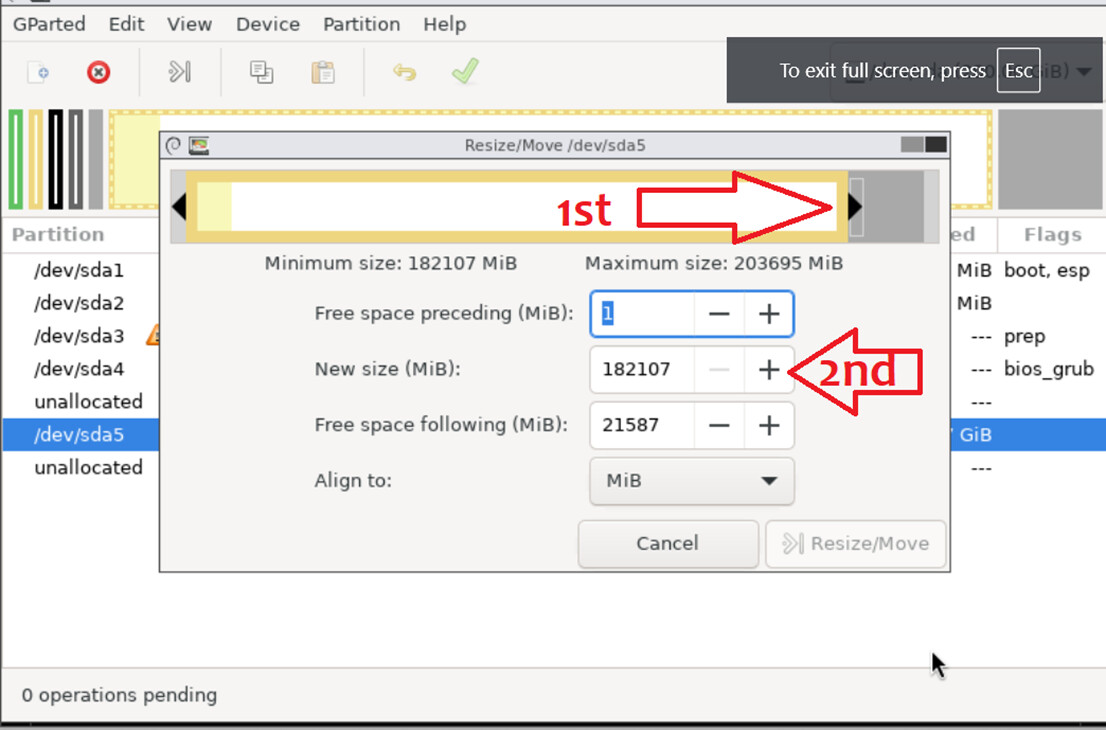Click the Copy partition toolbar icon

262,72
